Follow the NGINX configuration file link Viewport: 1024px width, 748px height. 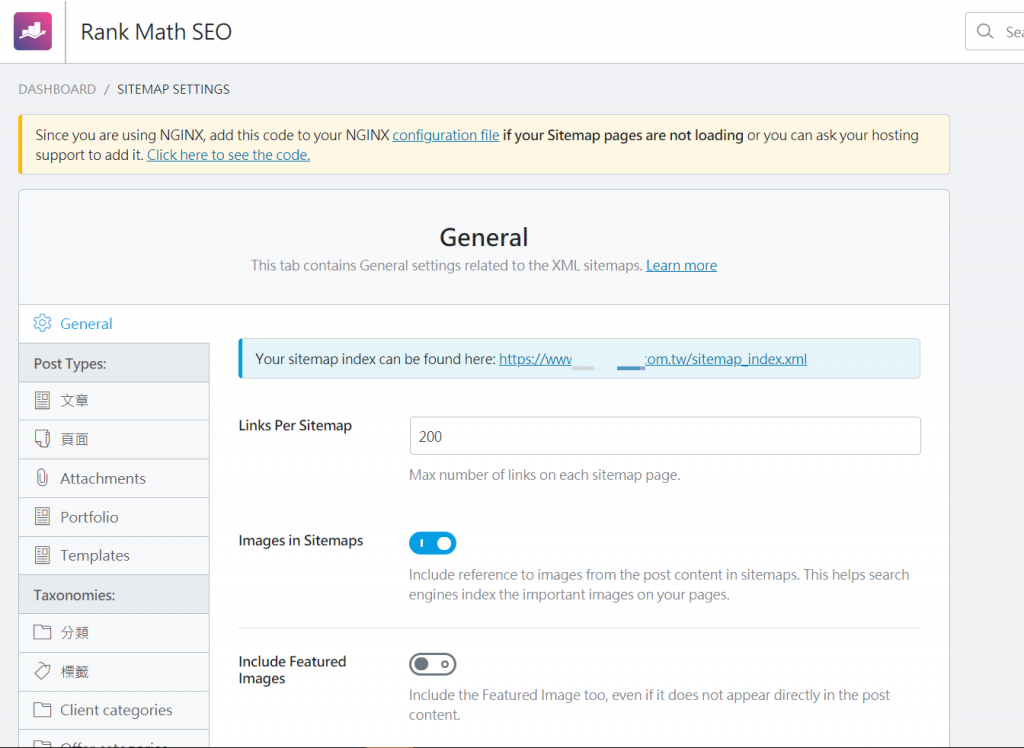click(x=445, y=135)
